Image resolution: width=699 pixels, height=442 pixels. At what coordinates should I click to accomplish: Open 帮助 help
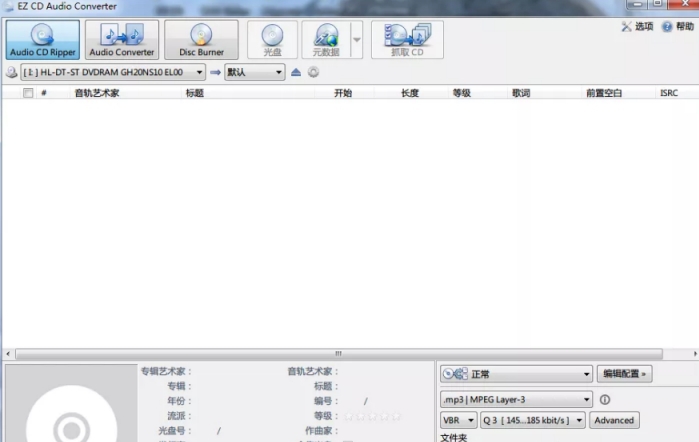[x=678, y=27]
